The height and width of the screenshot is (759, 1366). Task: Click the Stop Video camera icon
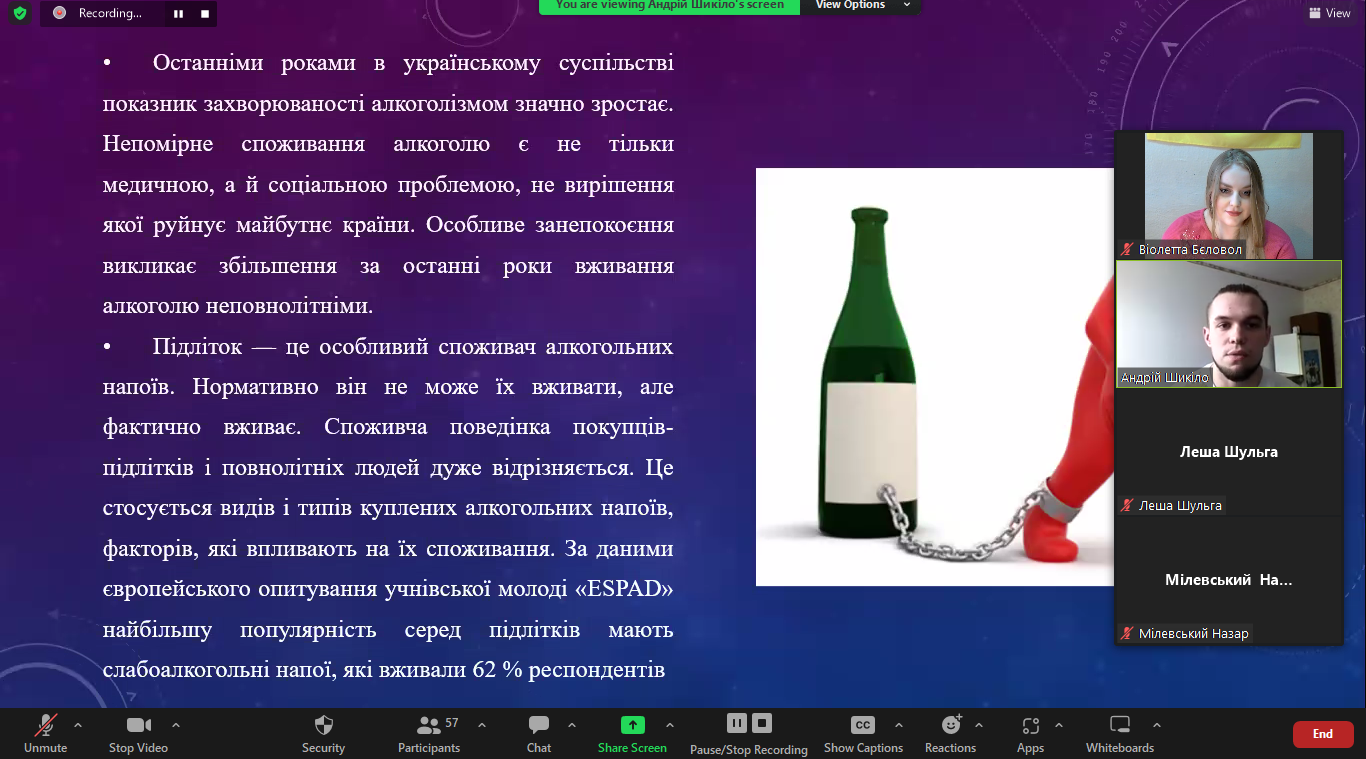138,725
